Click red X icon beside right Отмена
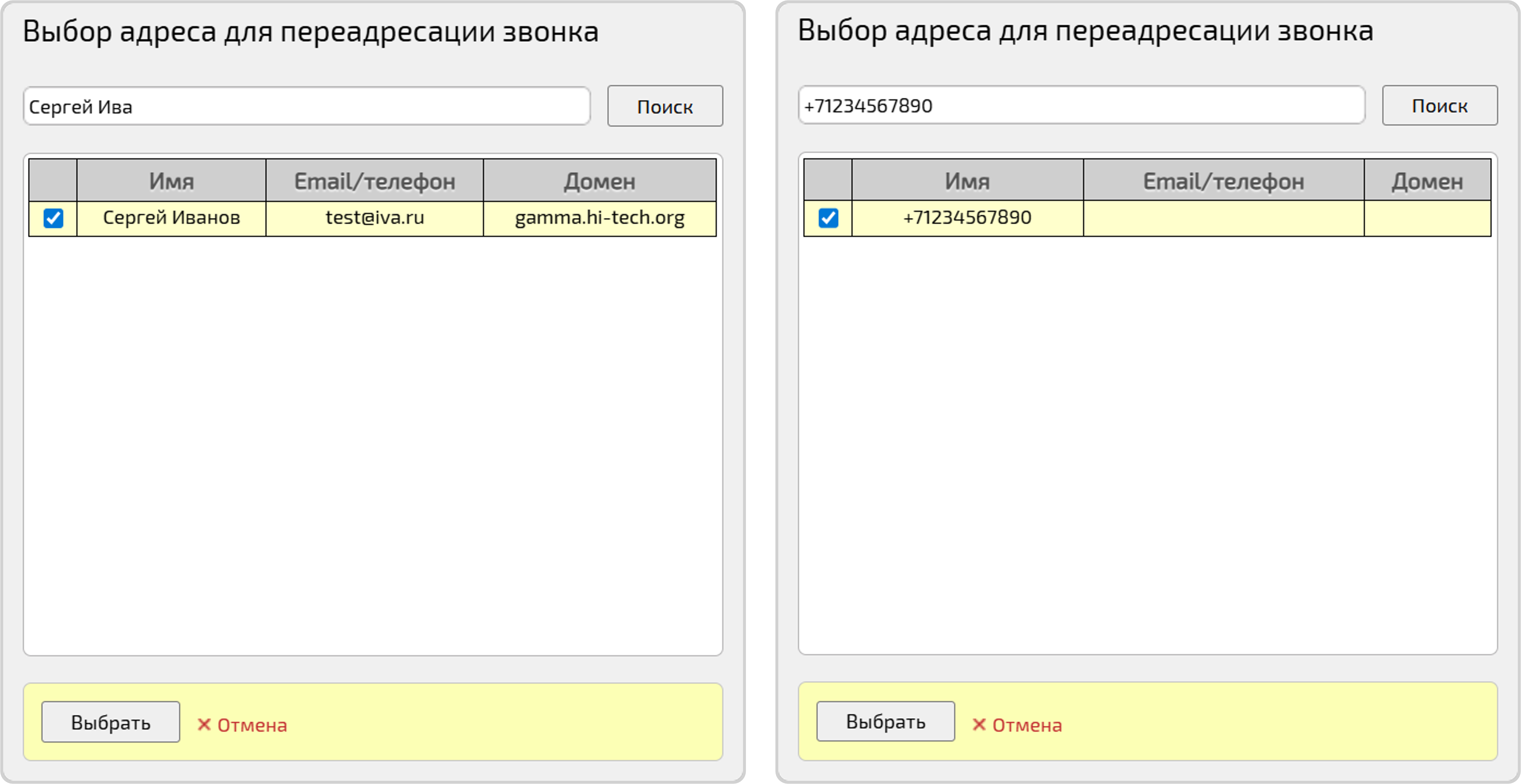 979,724
